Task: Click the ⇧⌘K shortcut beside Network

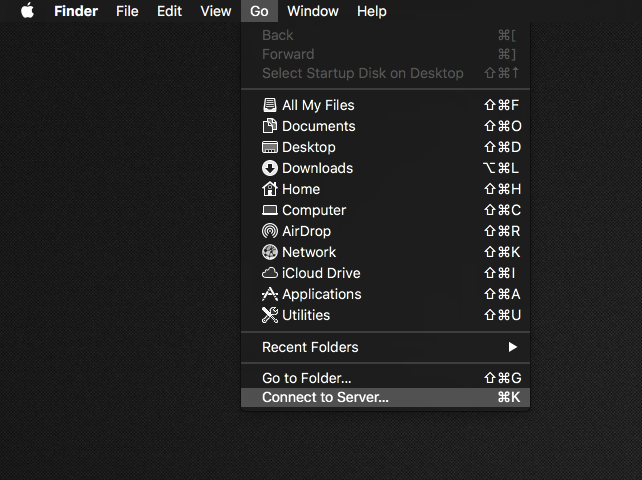Action: pos(502,252)
